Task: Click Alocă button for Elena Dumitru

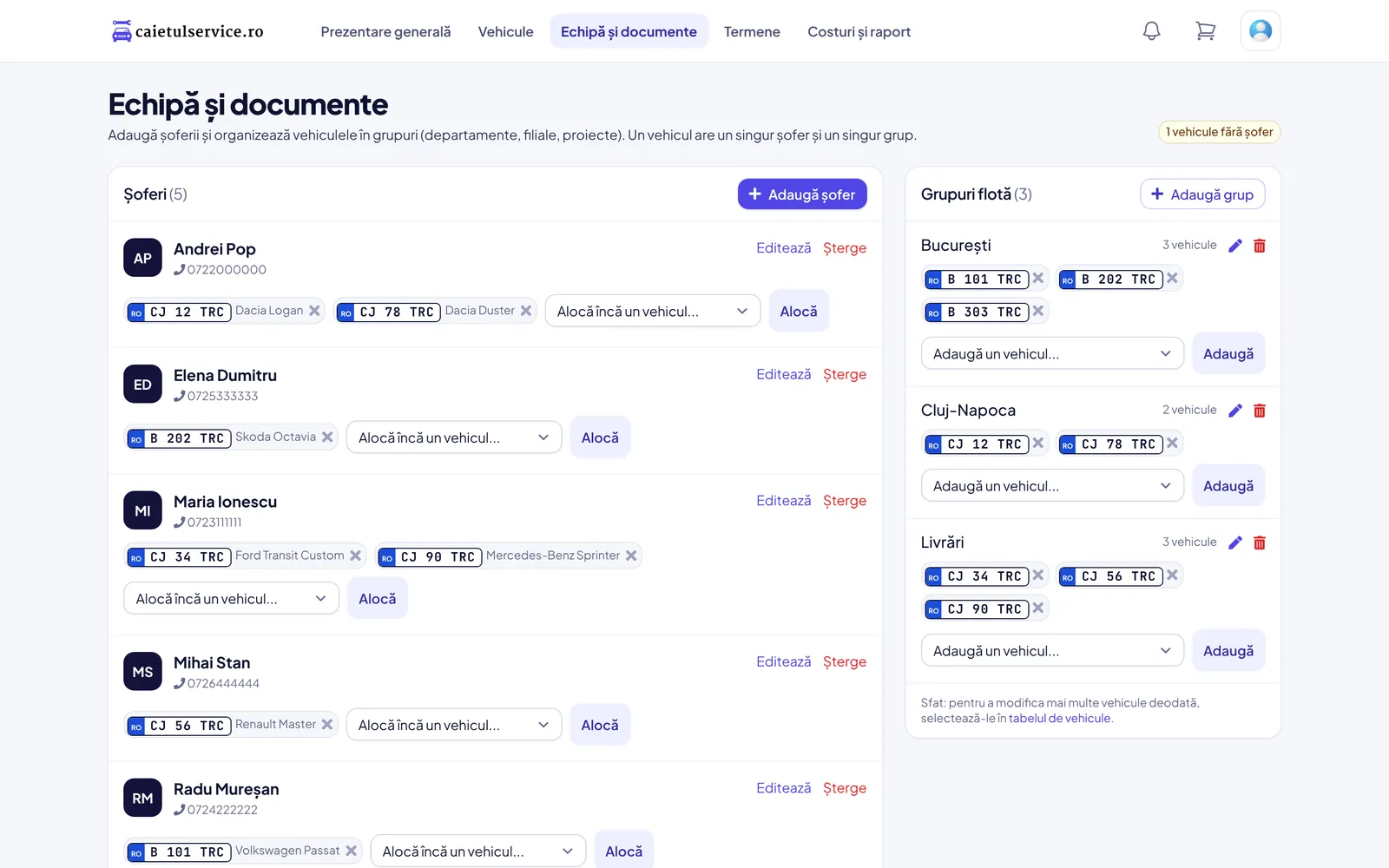Action: (600, 437)
